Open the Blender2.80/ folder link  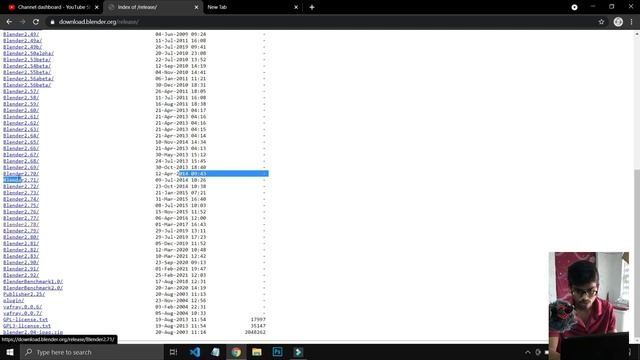(x=21, y=237)
